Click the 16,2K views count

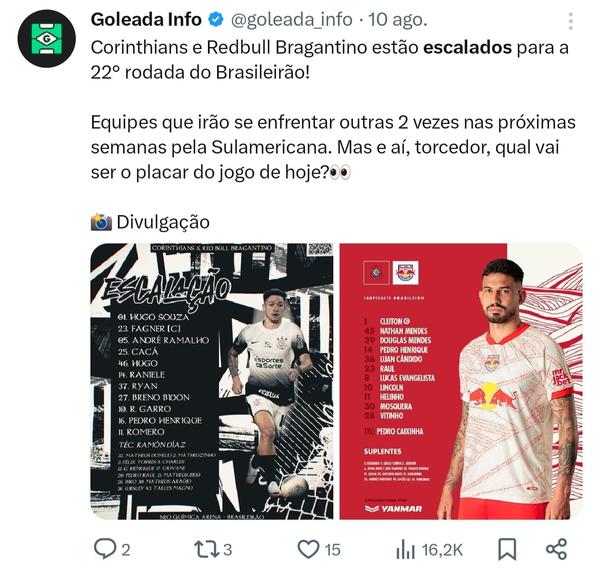(442, 550)
